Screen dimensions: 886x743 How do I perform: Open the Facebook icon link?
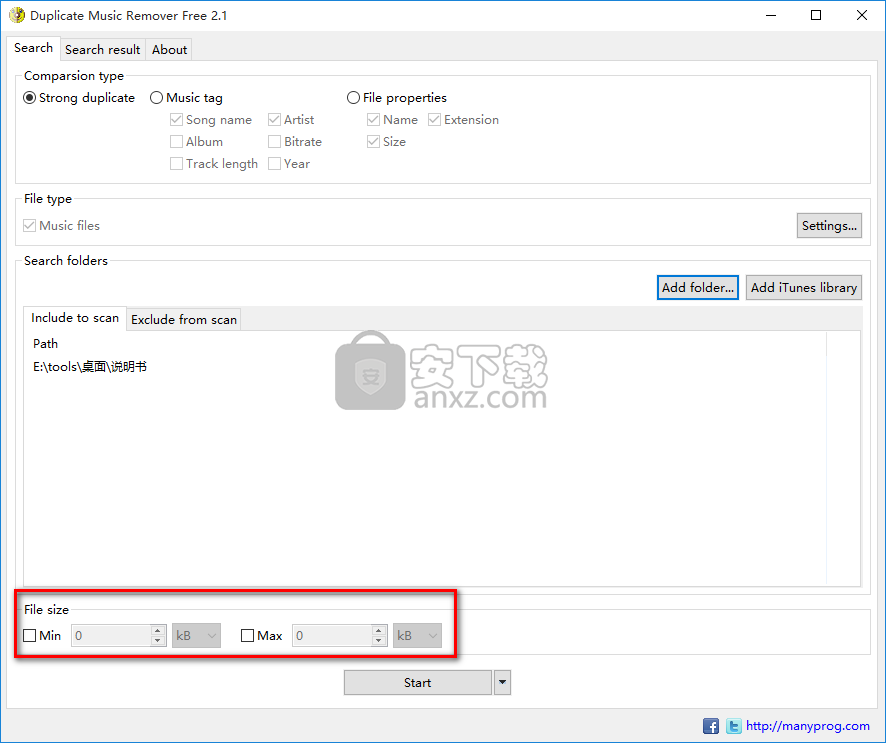(x=711, y=726)
